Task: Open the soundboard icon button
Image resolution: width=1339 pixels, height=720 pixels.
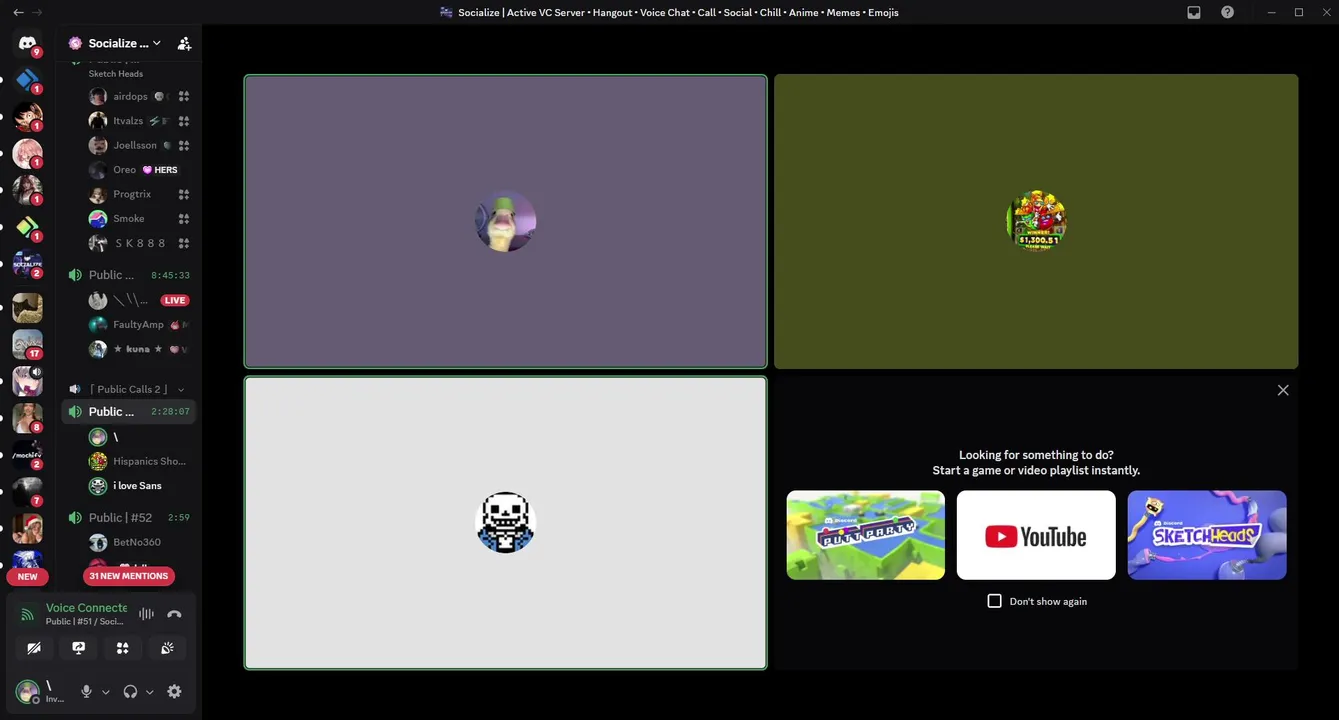Action: click(x=167, y=648)
